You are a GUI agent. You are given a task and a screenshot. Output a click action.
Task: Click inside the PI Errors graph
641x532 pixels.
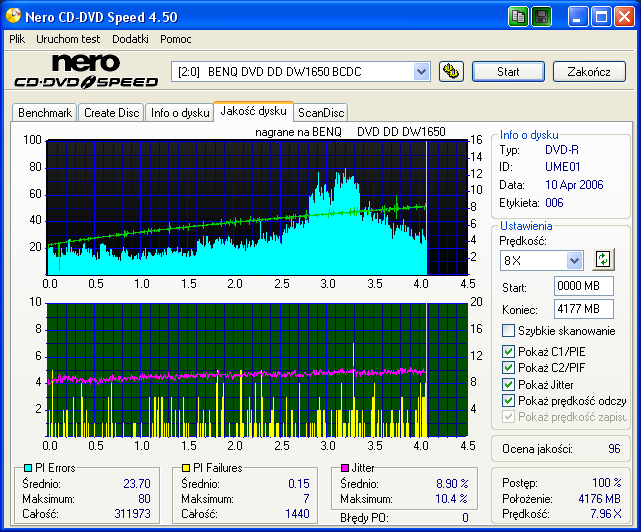257,207
